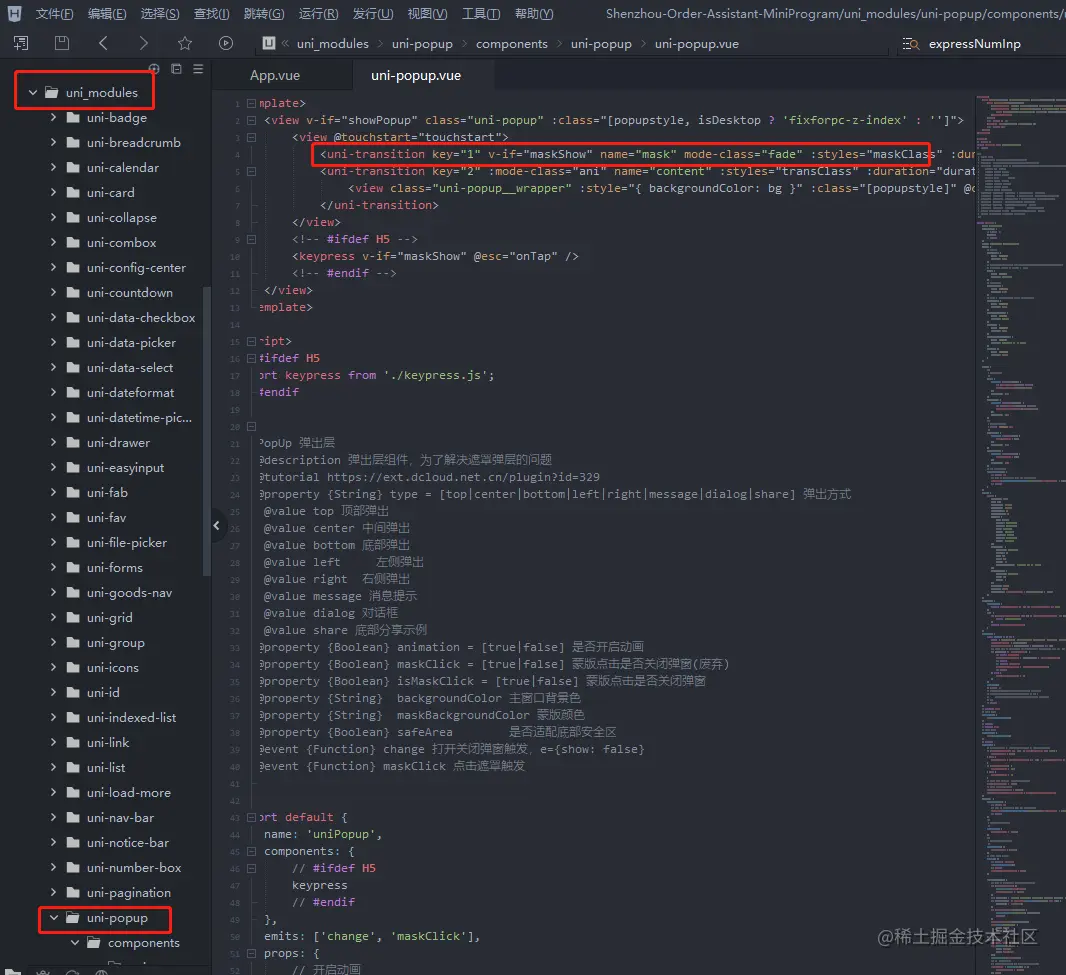Open the 文件(F) menu
Viewport: 1066px width, 975px height.
(x=54, y=14)
